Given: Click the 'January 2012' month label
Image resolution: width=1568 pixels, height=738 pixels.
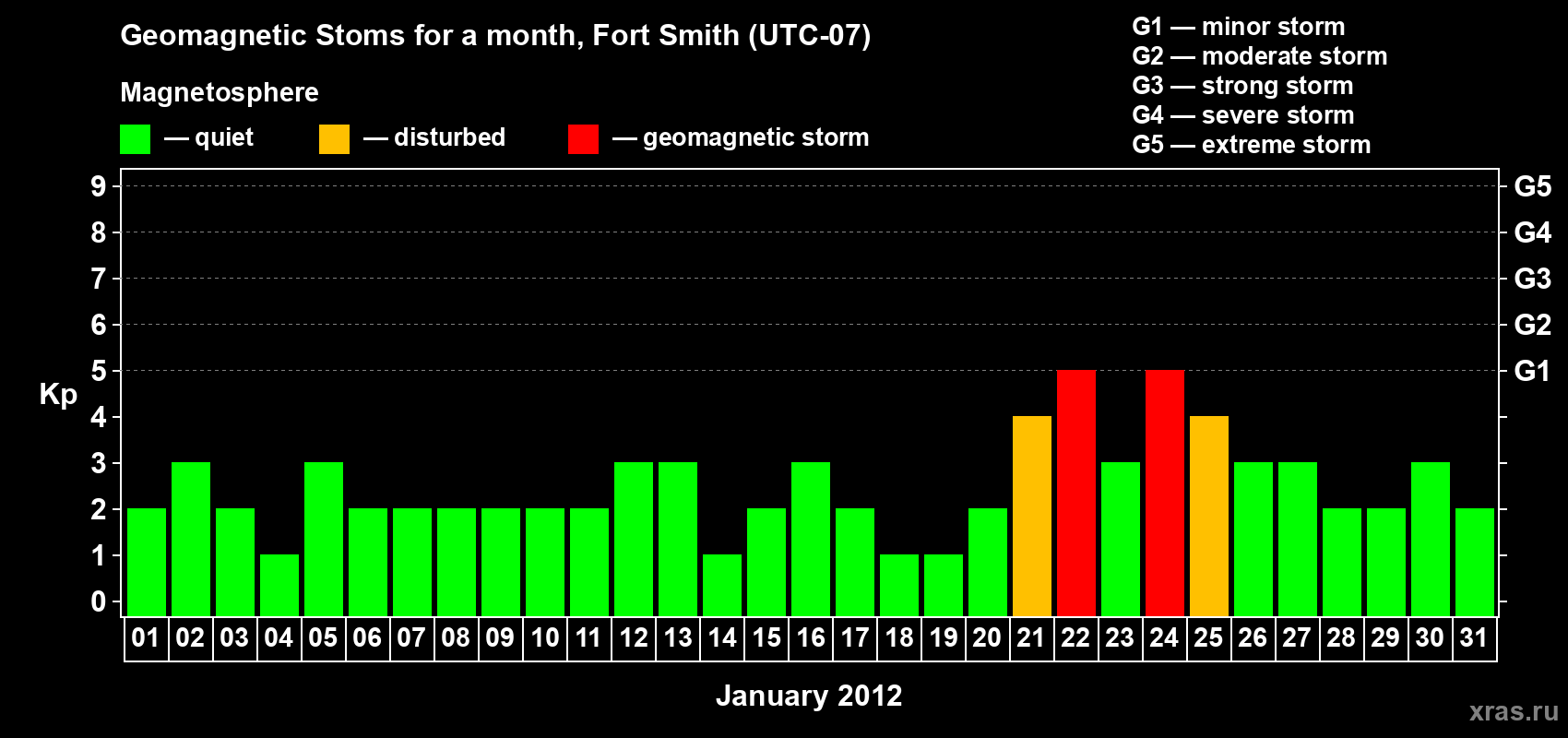Looking at the screenshot, I should point(809,696).
